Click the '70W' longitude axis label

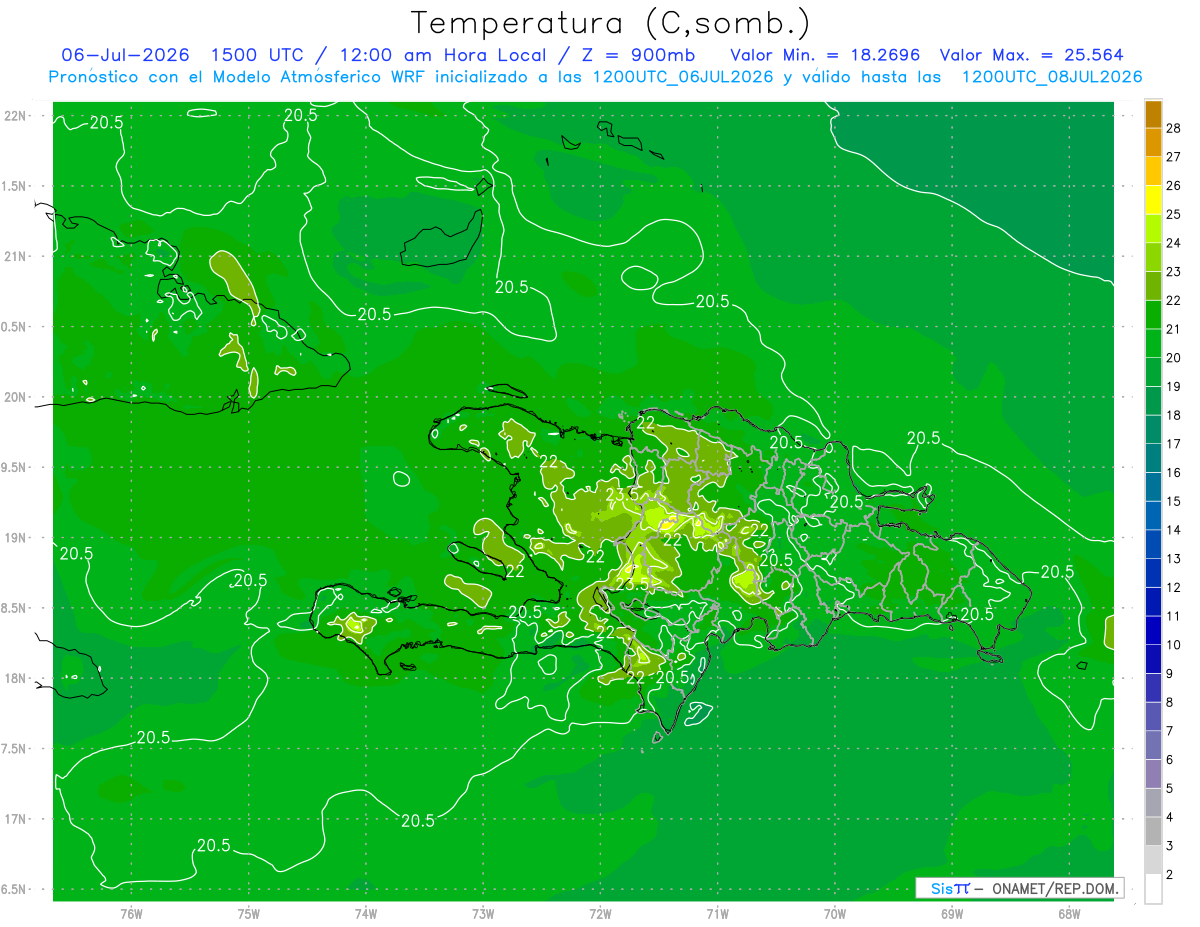point(835,913)
